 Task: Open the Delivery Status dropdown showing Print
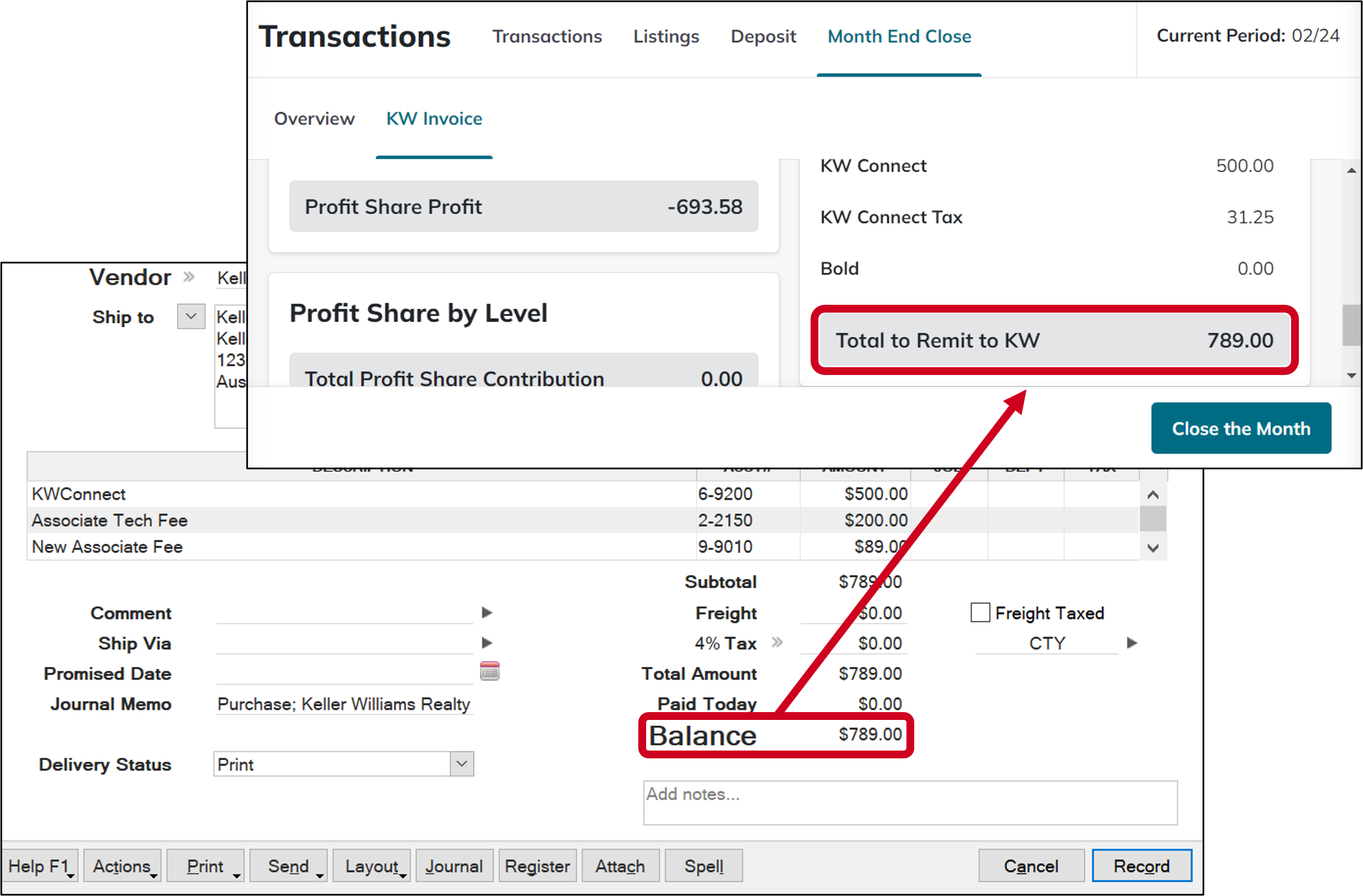[x=462, y=764]
